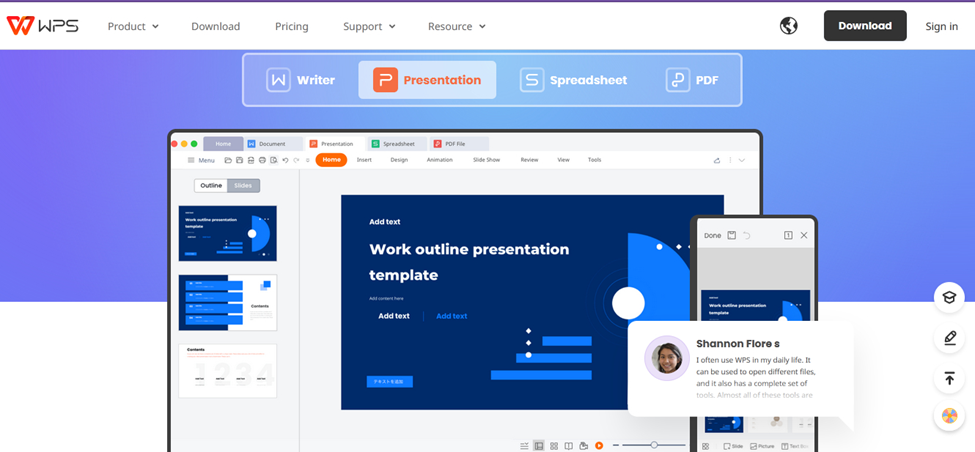Click the back-to-top arrow icon

tap(949, 378)
